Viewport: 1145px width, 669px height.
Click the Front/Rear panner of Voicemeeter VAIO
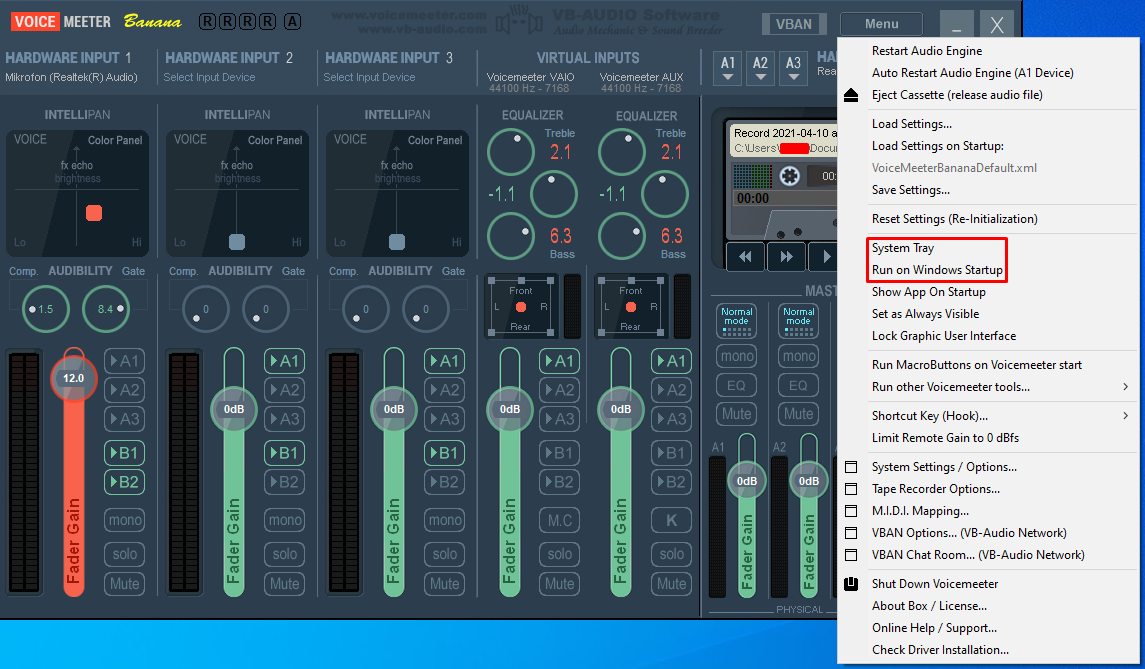(521, 307)
